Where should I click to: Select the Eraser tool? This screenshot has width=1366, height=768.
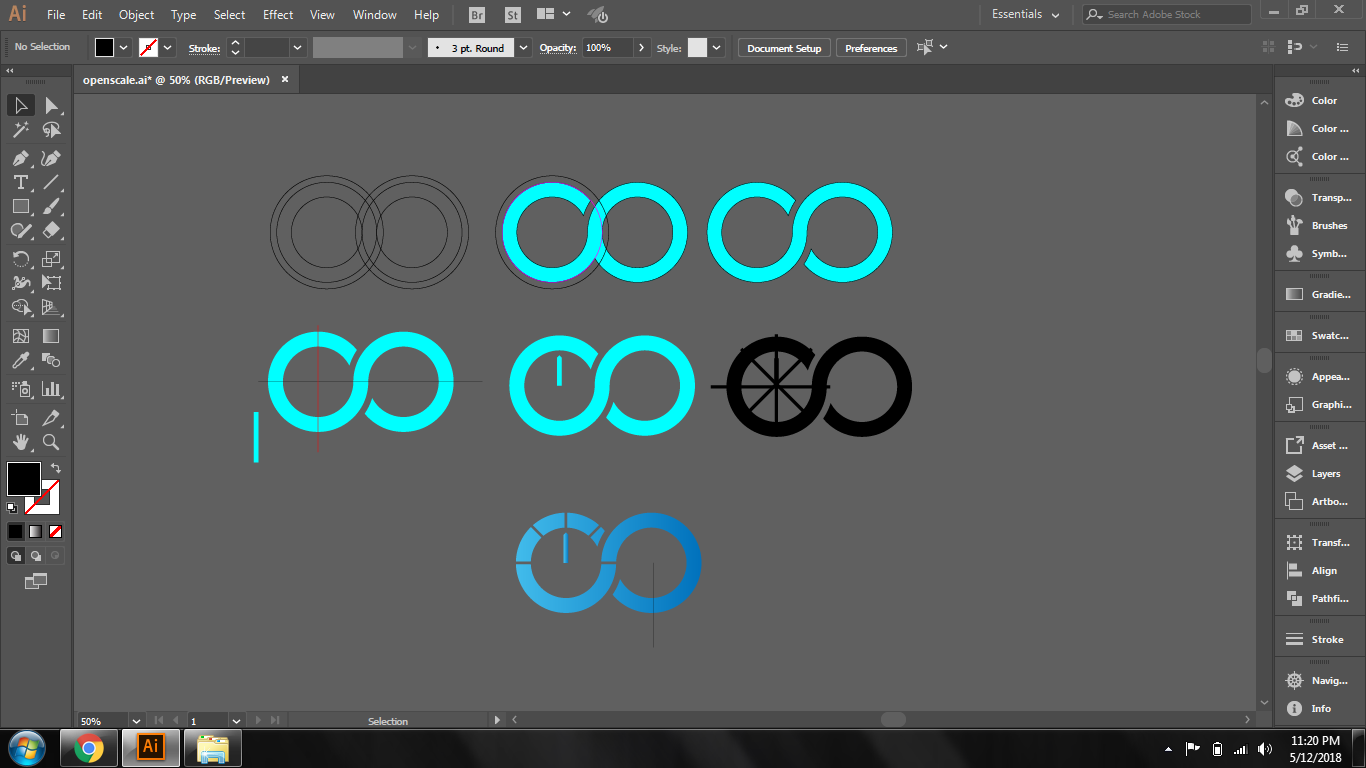[x=52, y=230]
